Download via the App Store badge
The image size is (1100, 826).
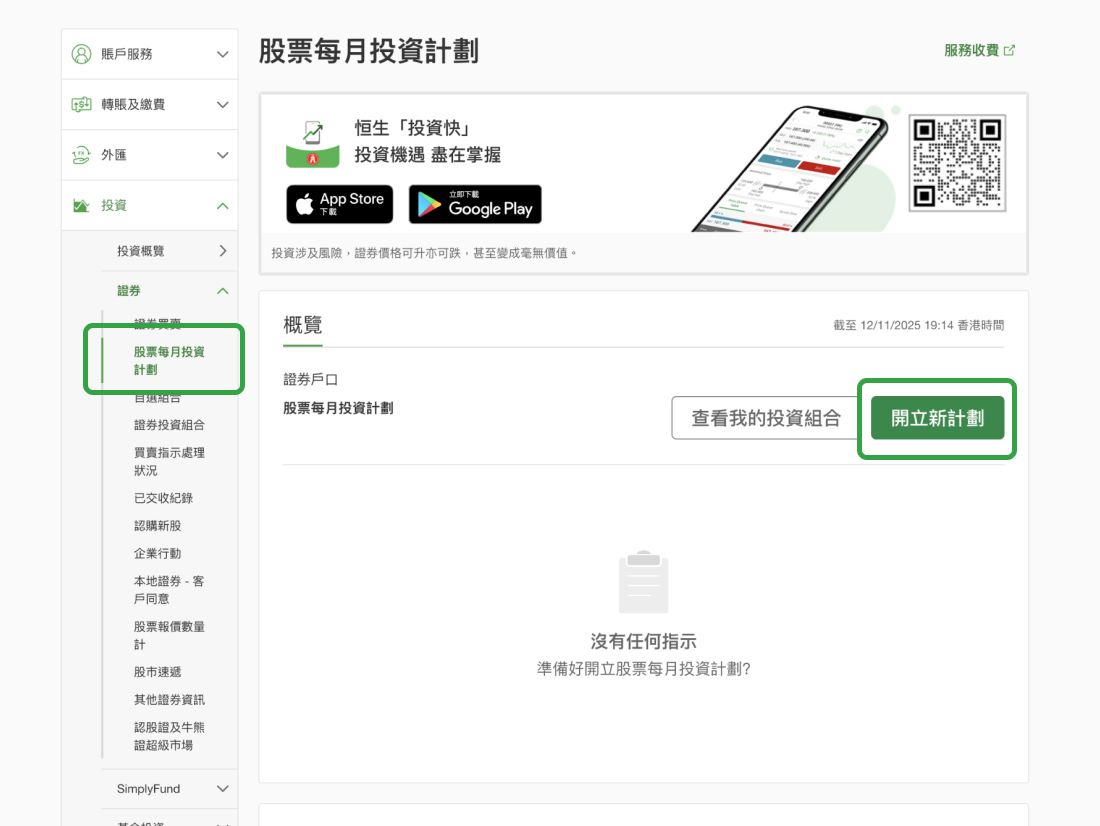(340, 204)
